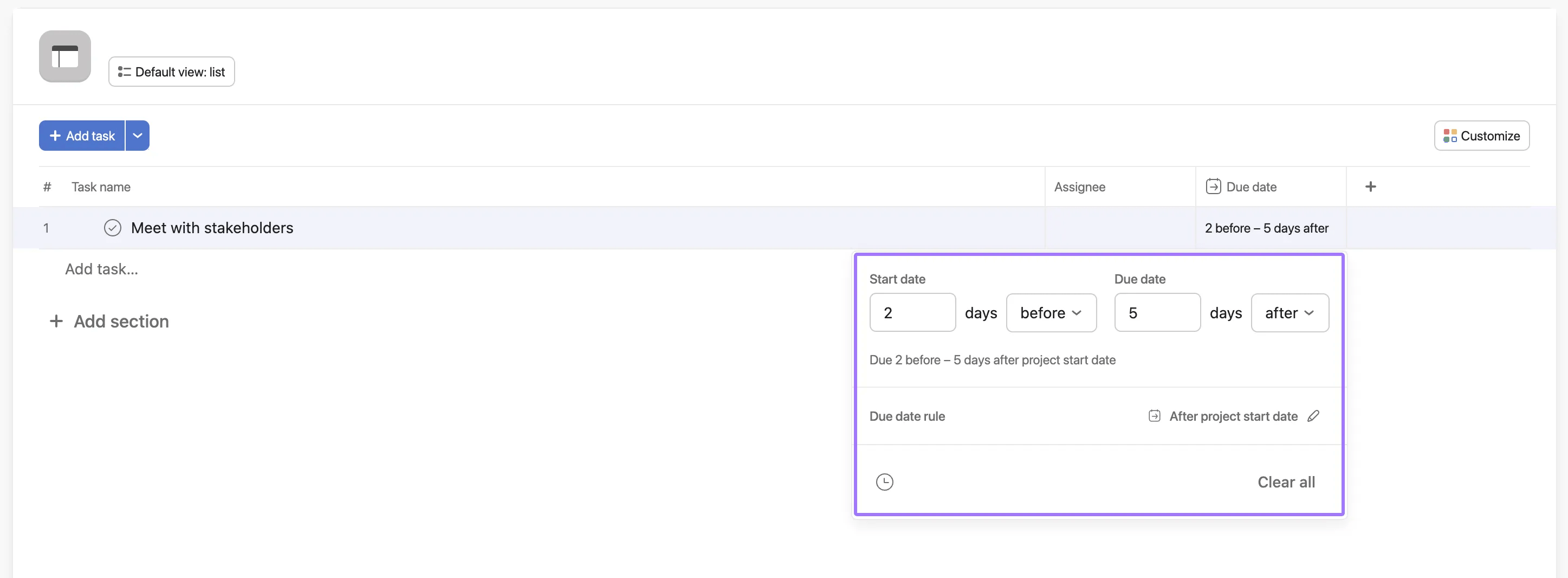Image resolution: width=1568 pixels, height=578 pixels.
Task: Click the plus icon on the Add task button
Action: 55,135
